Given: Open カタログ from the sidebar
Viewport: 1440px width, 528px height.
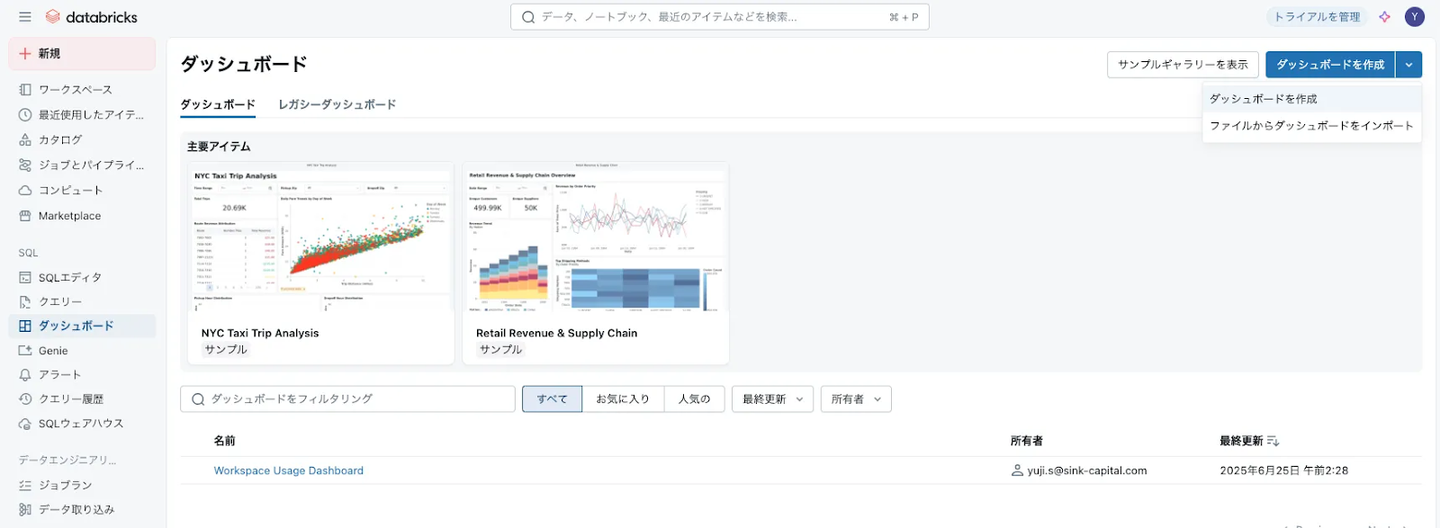Looking at the screenshot, I should tap(60, 140).
